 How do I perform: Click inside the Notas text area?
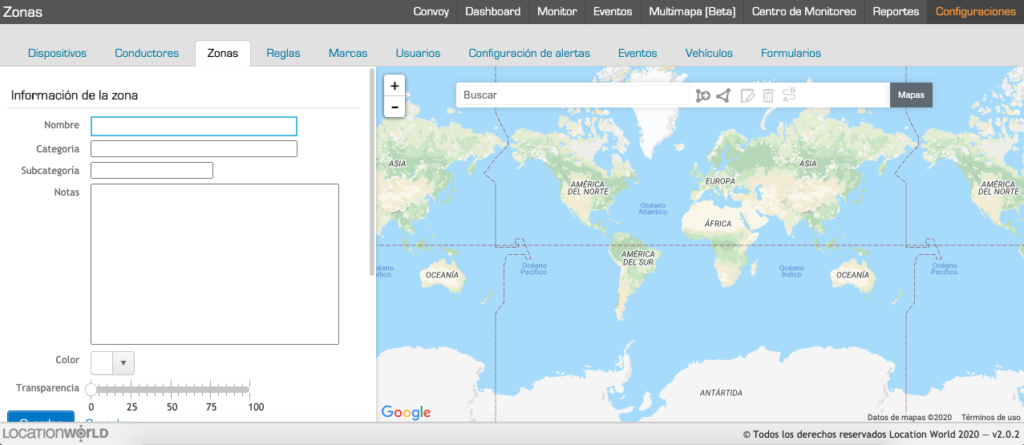click(215, 264)
